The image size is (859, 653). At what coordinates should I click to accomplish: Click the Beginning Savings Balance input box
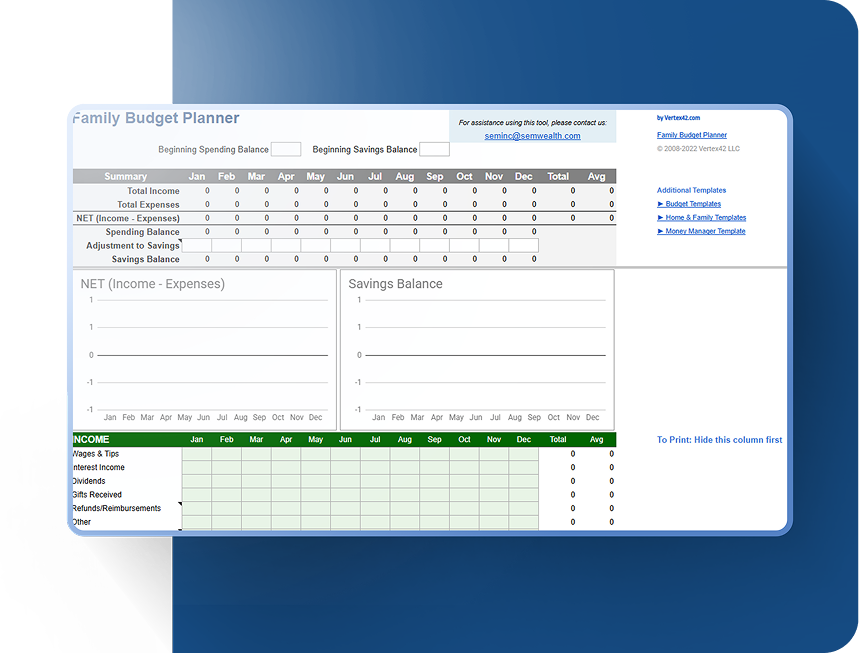pos(434,150)
